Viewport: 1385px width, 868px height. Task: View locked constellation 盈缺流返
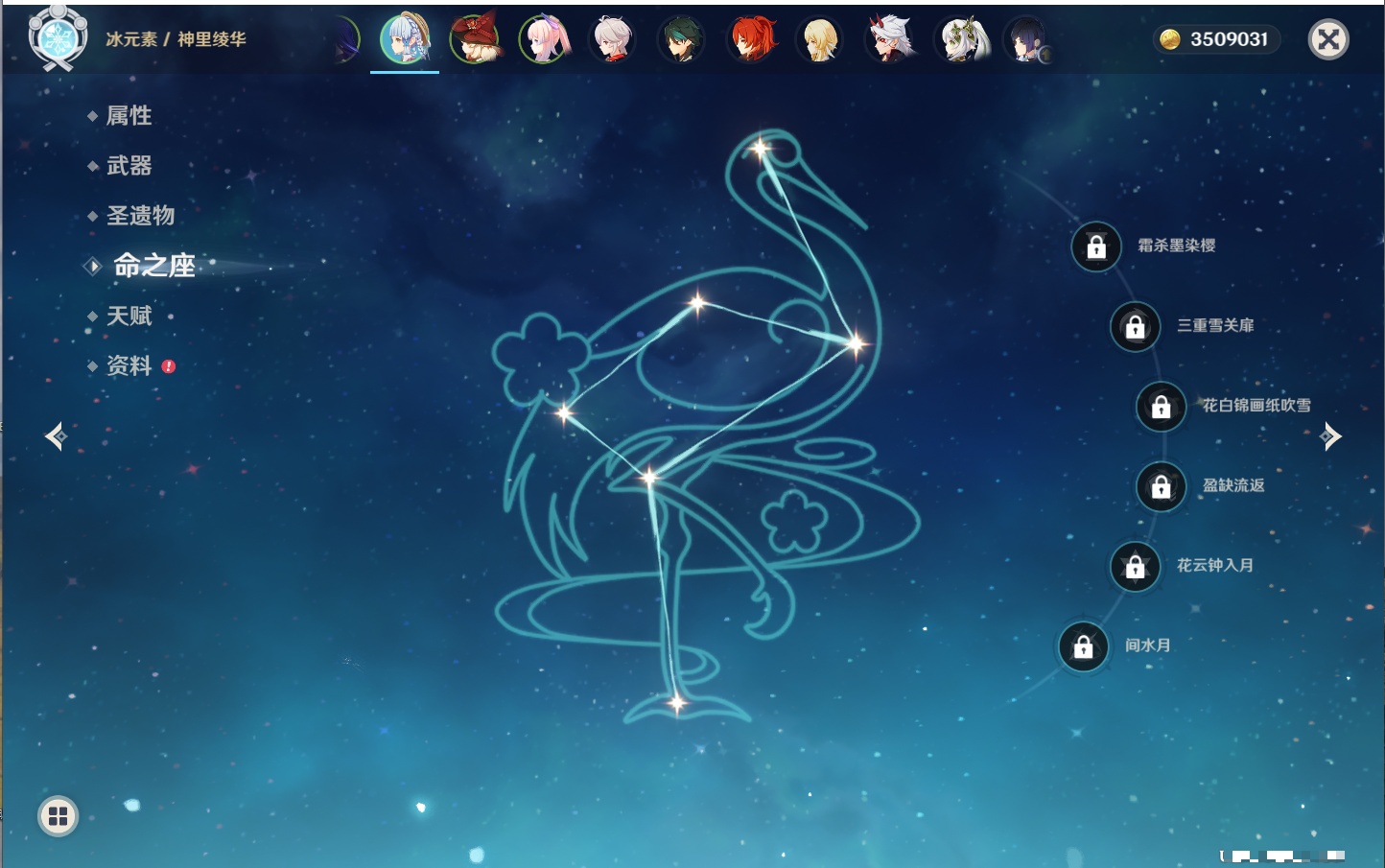[1162, 487]
